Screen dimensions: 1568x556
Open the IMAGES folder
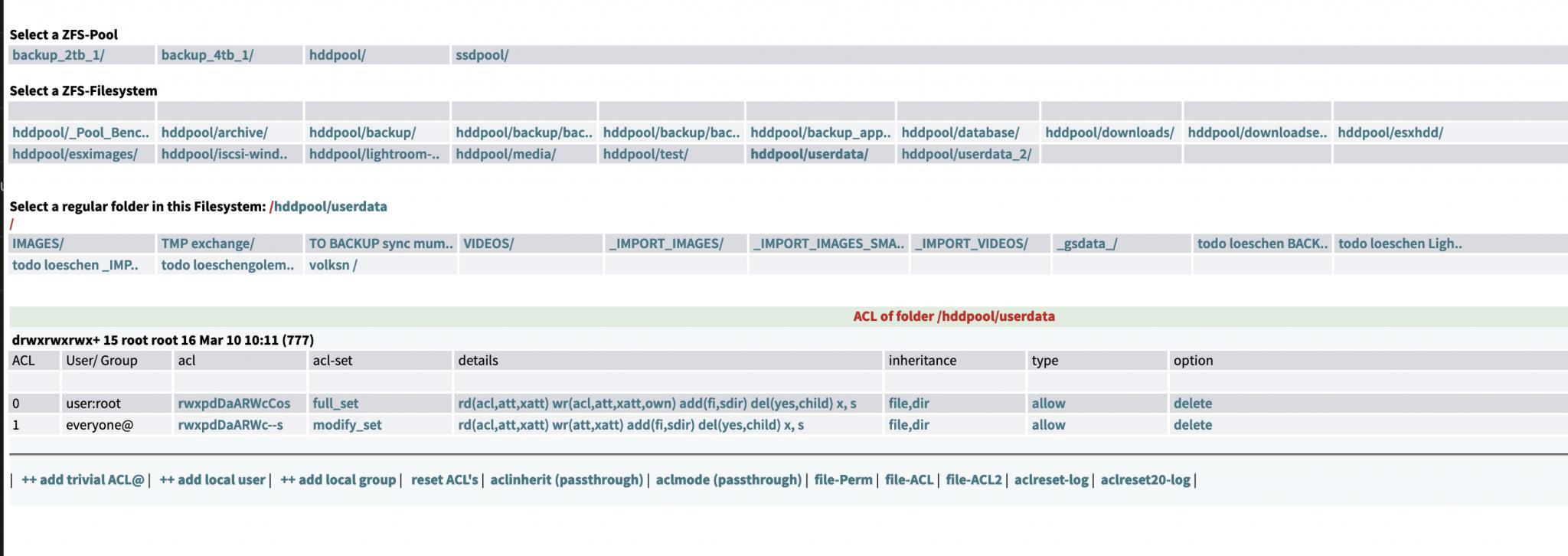click(38, 244)
